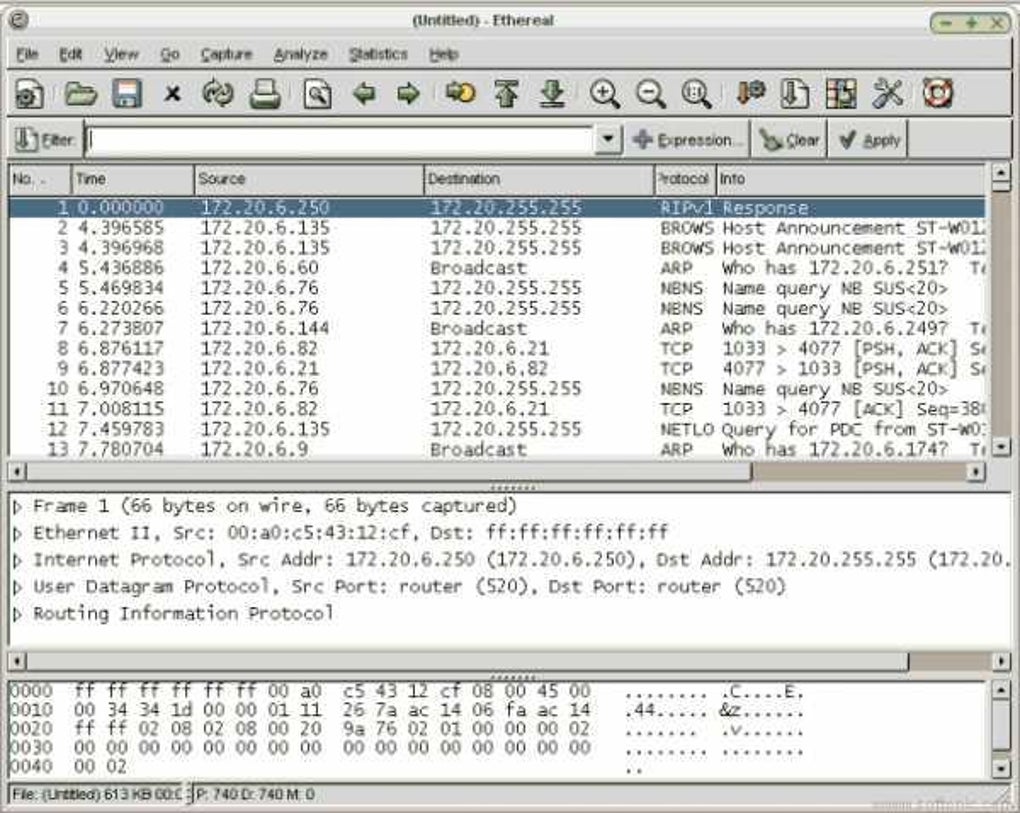The image size is (1020, 813).
Task: Click hex dump offset 0010 line
Action: tap(407, 710)
